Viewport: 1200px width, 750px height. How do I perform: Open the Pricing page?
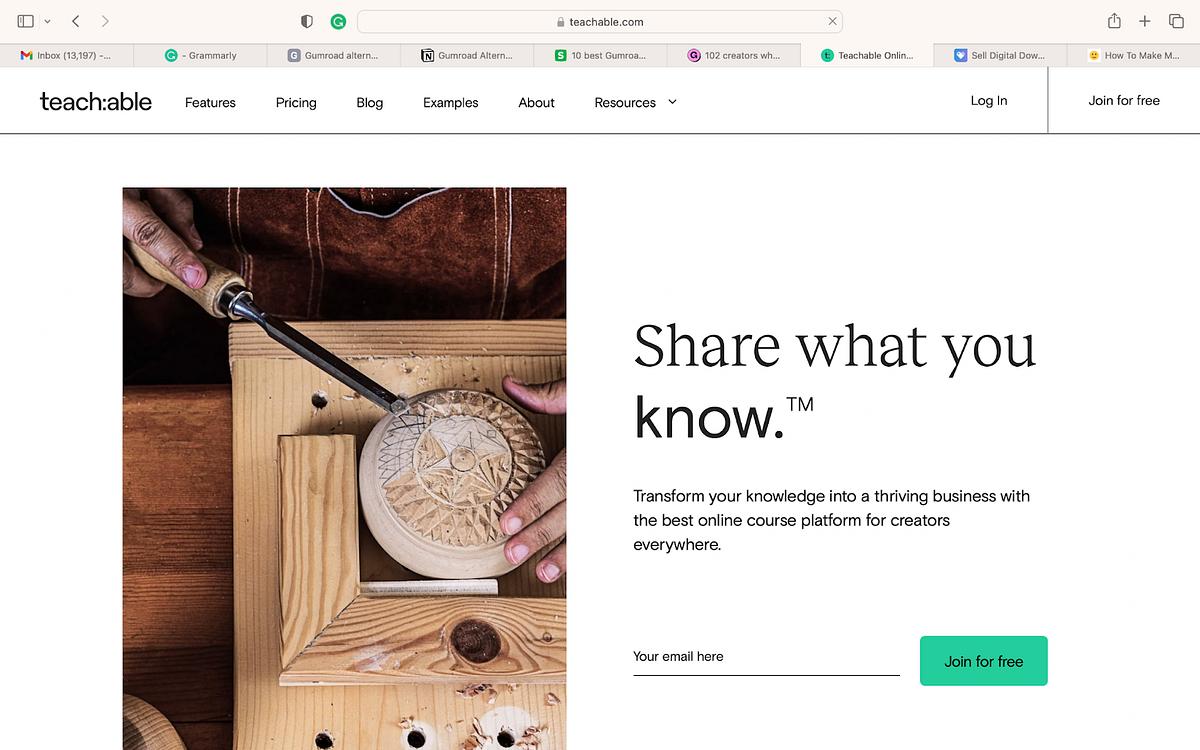point(296,102)
